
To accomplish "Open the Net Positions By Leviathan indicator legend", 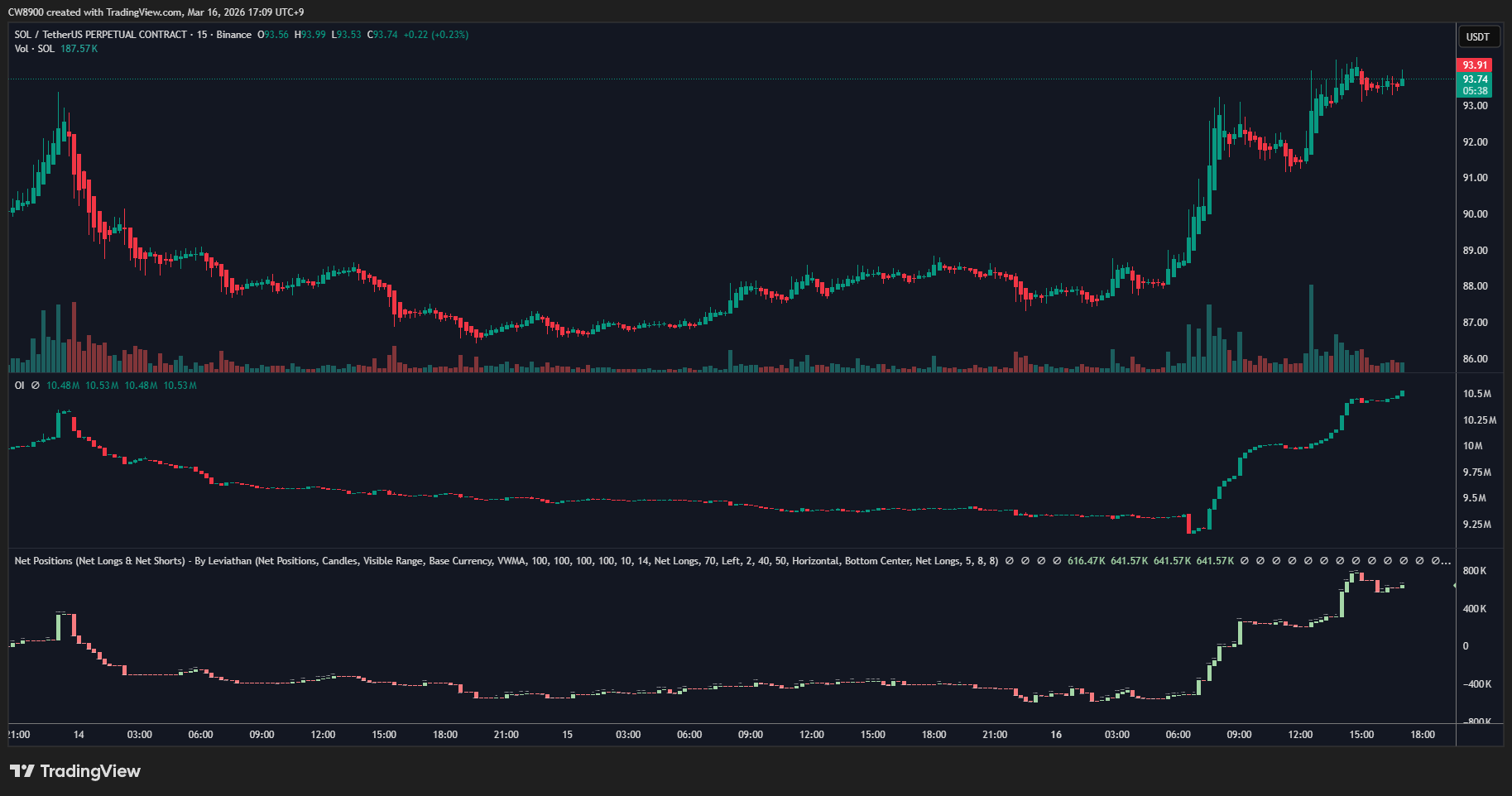I will 506,561.
